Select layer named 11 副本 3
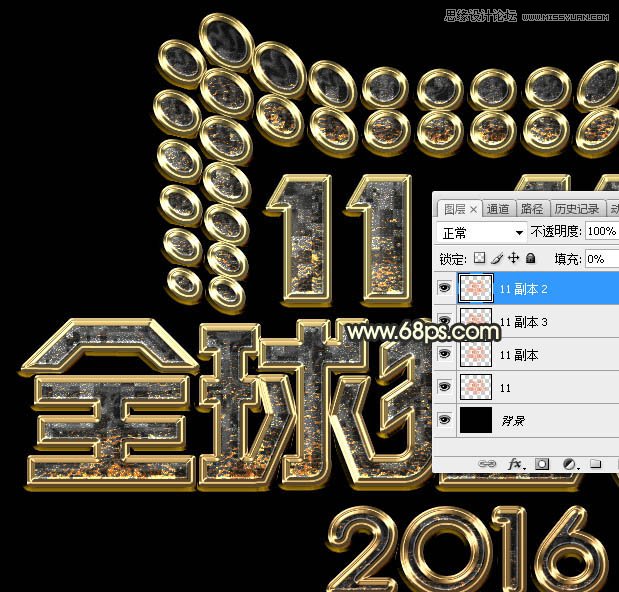Screen dimensions: 619x592 tap(523, 322)
